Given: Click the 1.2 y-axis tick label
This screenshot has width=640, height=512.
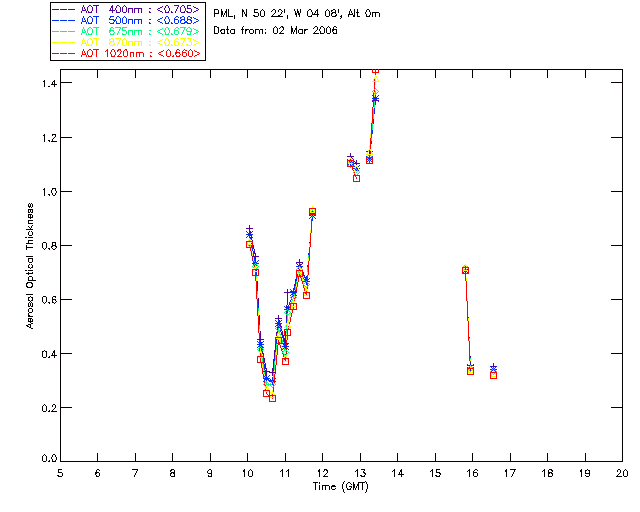Looking at the screenshot, I should pyautogui.click(x=49, y=138).
